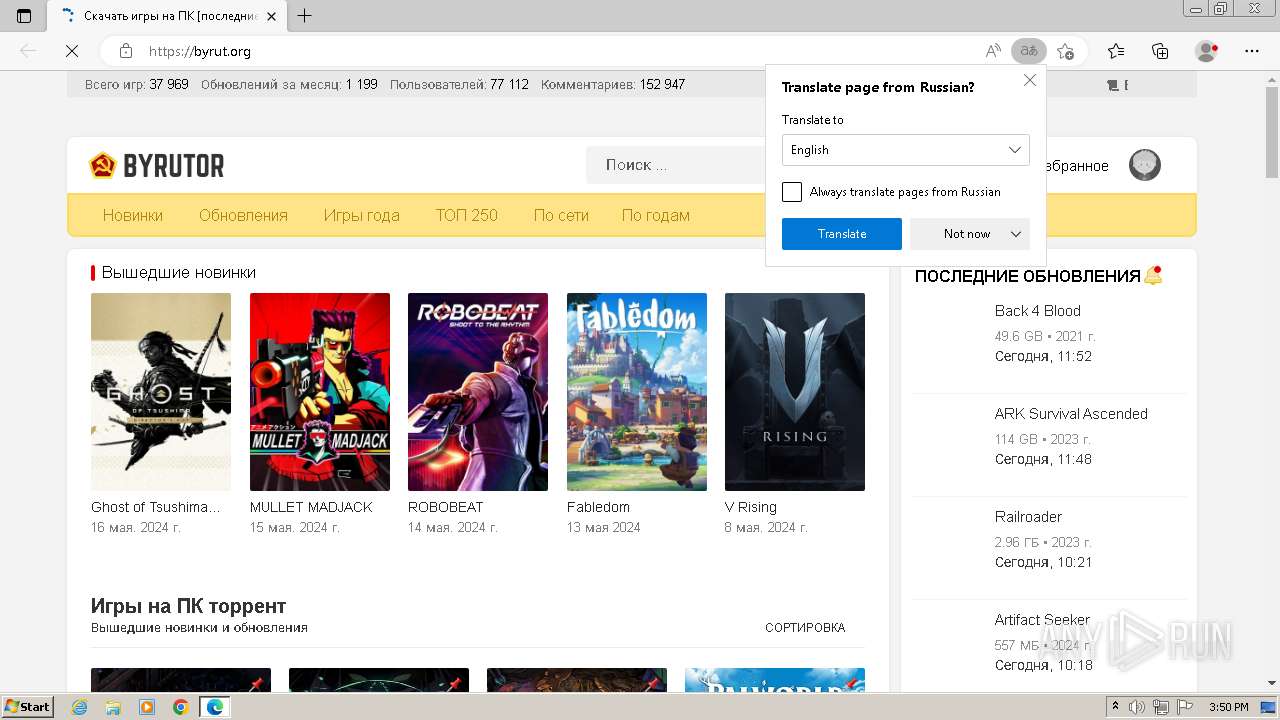The width and height of the screenshot is (1280, 720).
Task: Close the current browser tab
Action: [x=271, y=16]
